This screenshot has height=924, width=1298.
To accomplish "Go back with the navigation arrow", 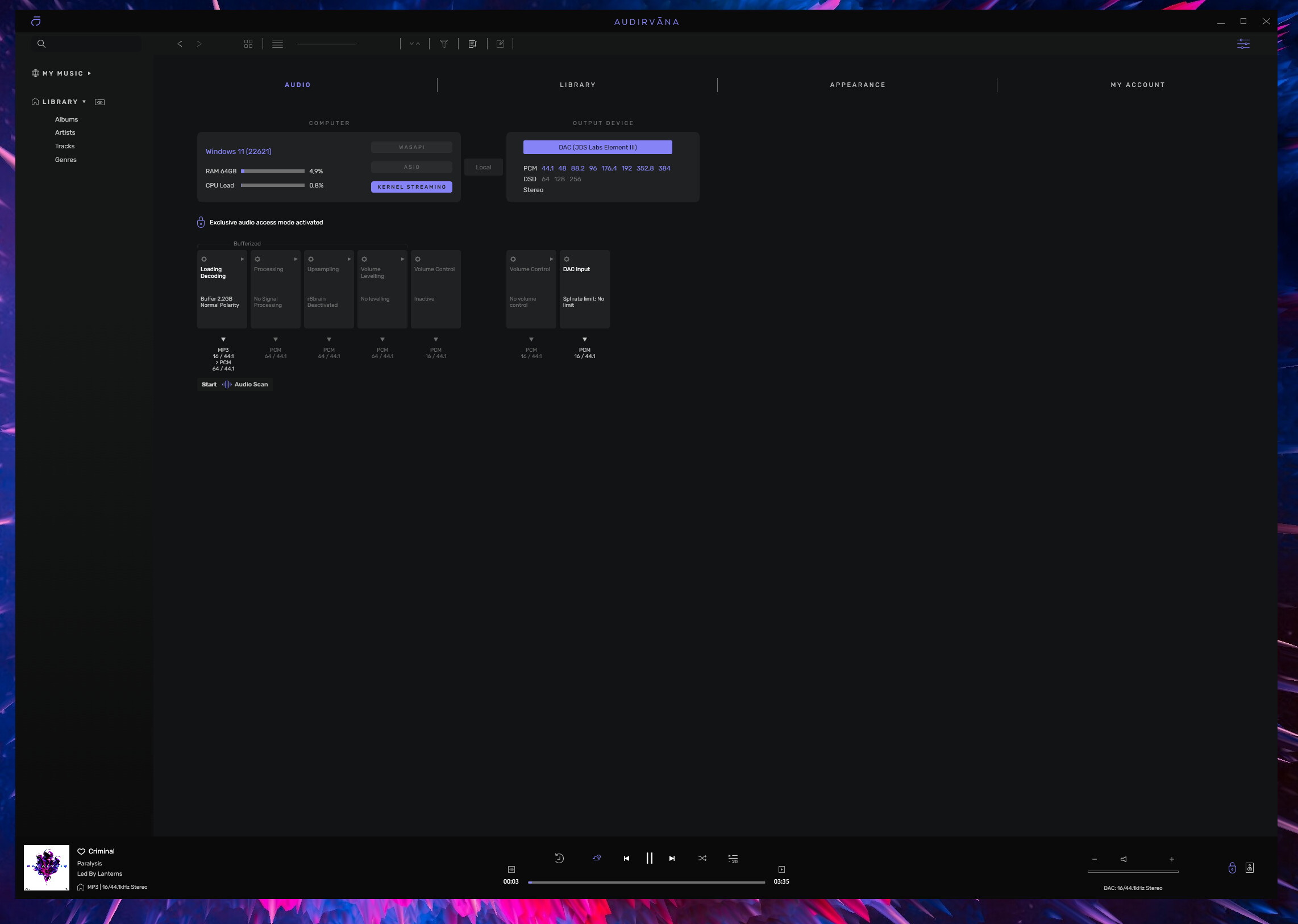I will point(180,44).
